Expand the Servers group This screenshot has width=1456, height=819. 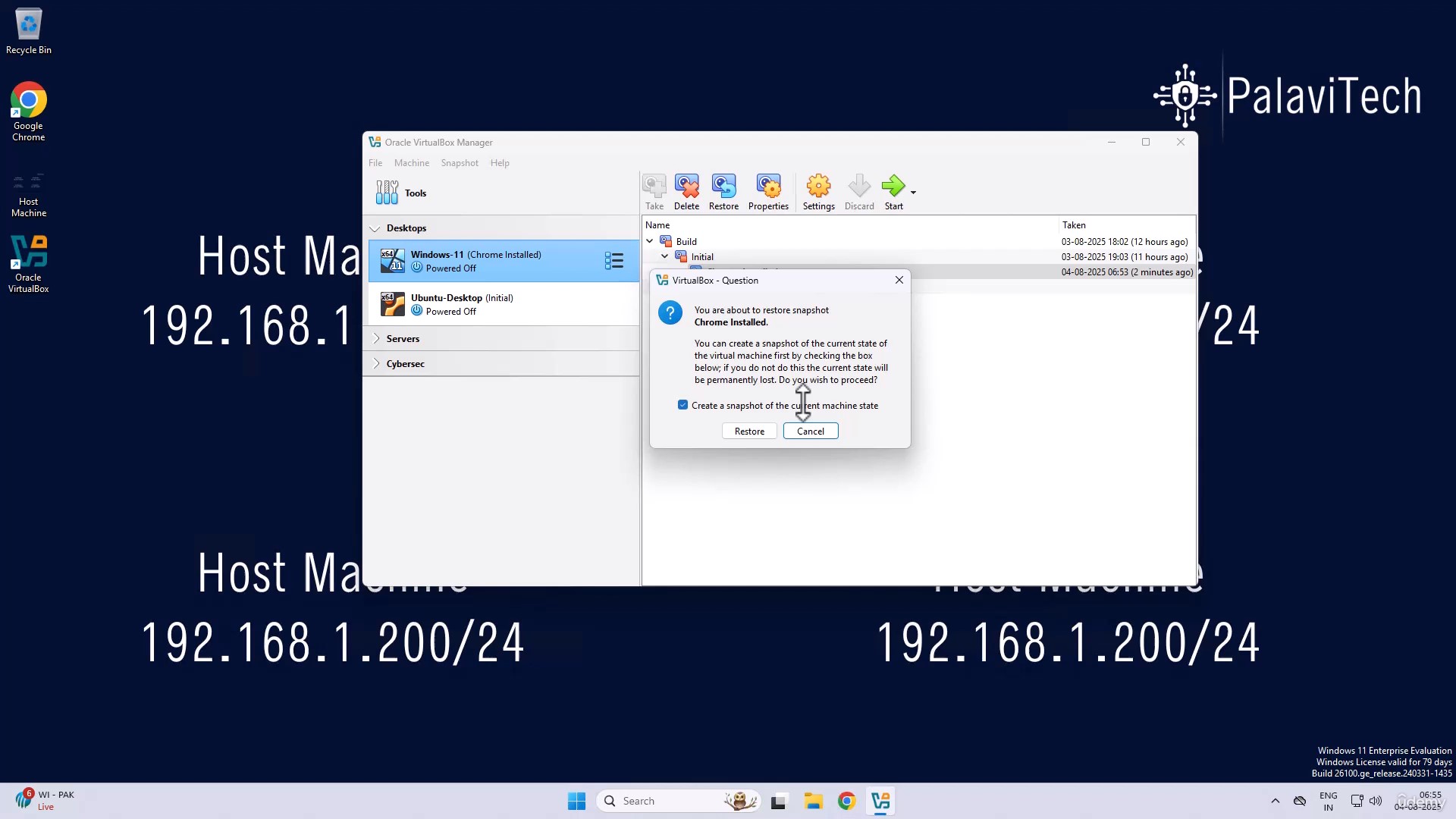point(376,339)
